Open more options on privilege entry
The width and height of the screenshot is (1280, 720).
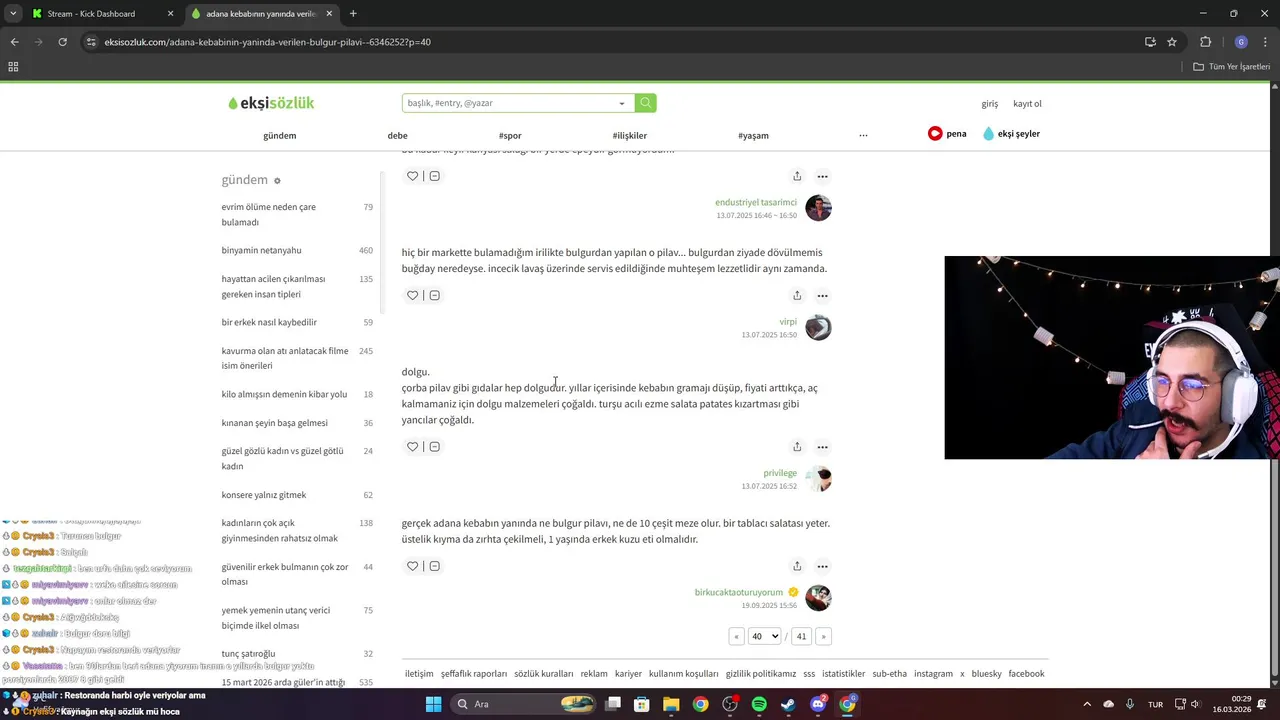pyautogui.click(x=822, y=447)
